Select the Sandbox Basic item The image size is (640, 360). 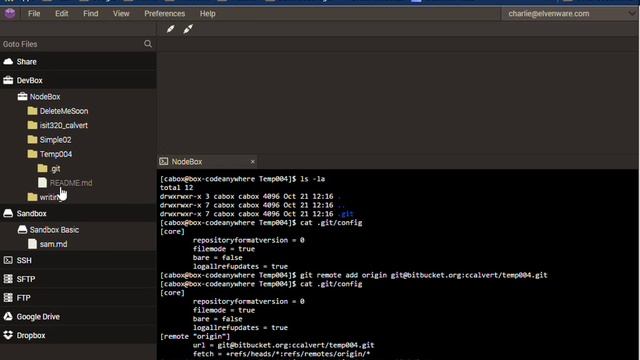pyautogui.click(x=54, y=230)
